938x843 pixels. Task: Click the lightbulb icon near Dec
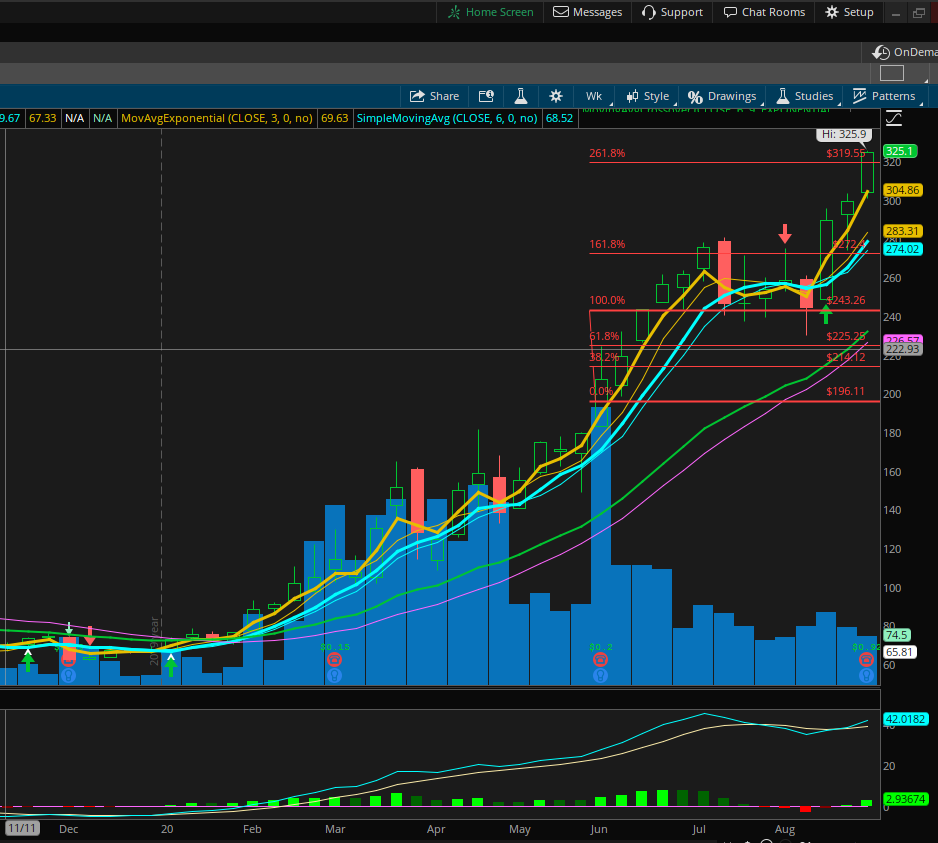[69, 676]
